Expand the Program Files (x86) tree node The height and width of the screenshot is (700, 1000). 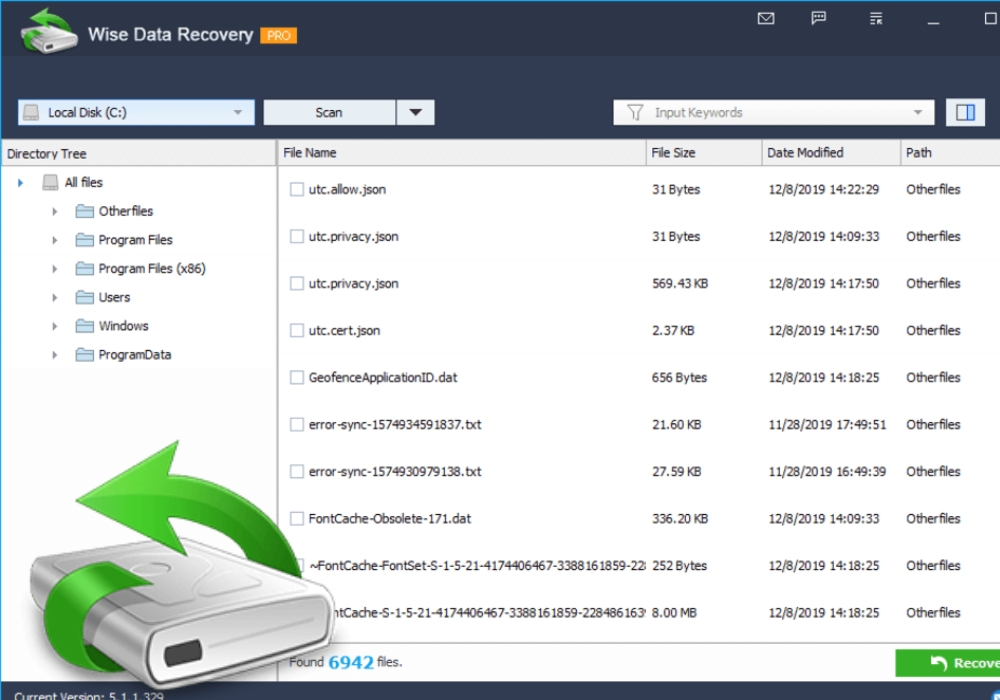(x=55, y=269)
